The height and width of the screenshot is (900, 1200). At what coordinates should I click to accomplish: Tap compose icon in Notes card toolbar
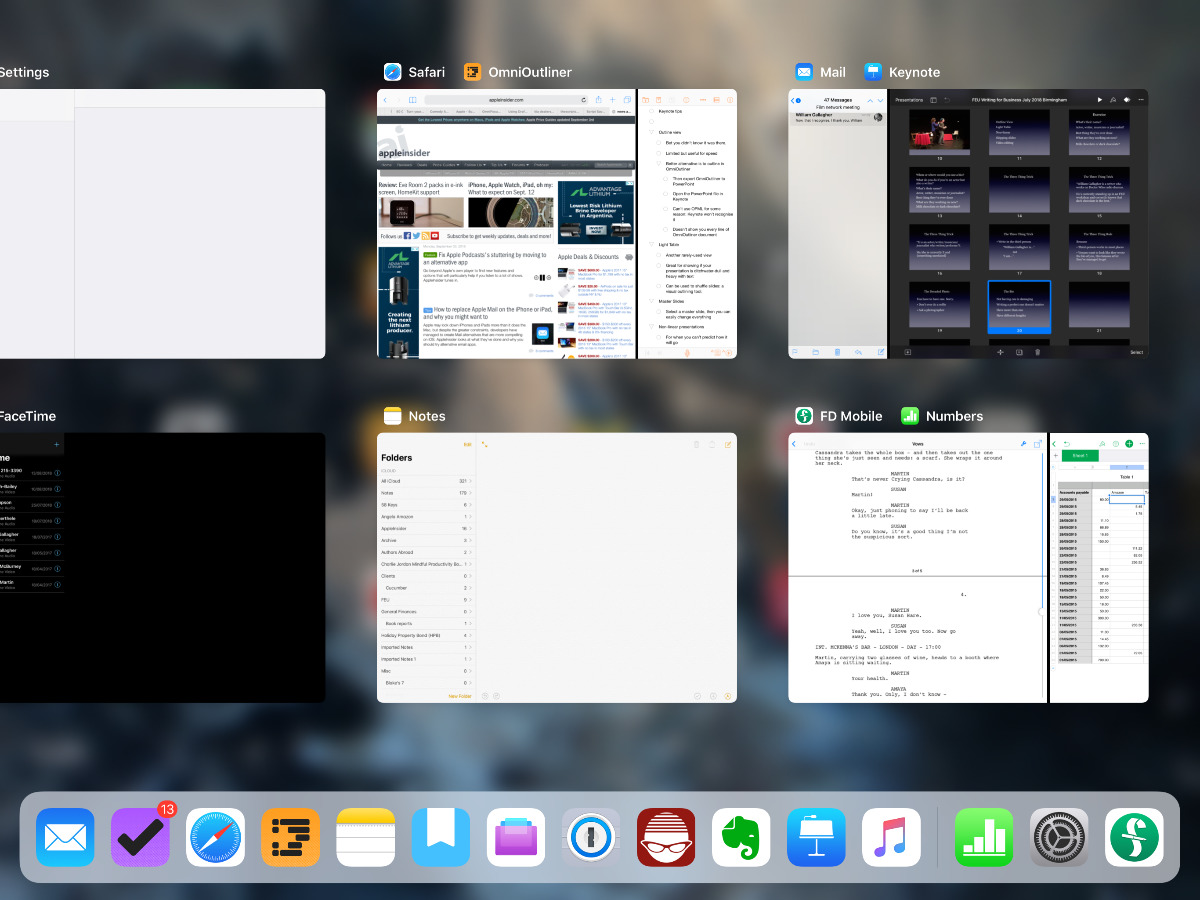click(x=728, y=444)
